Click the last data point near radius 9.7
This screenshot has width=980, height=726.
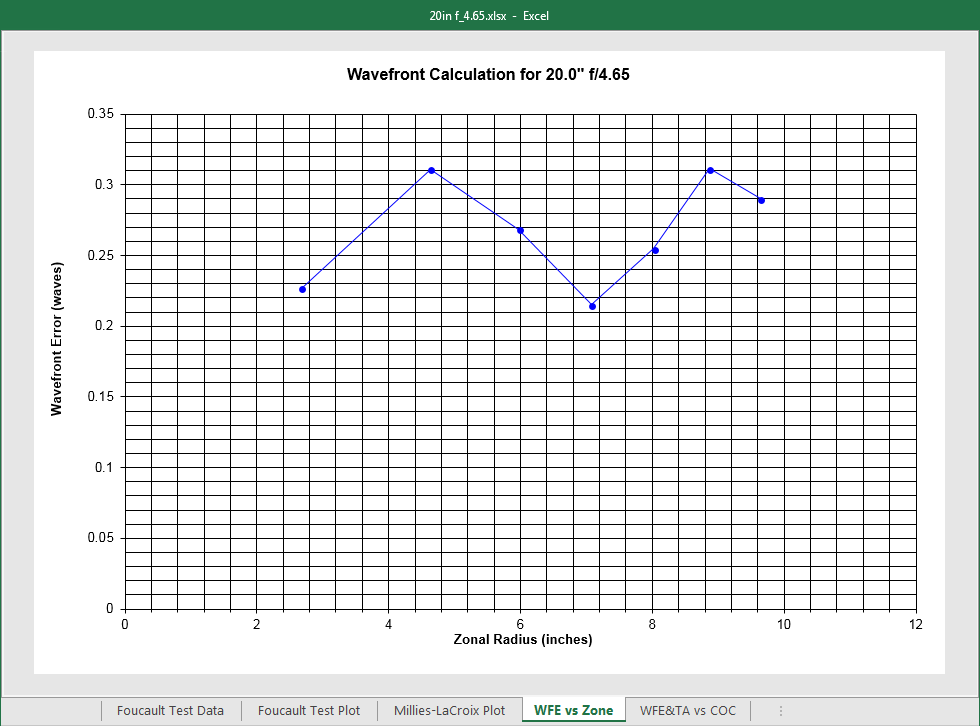(x=761, y=200)
